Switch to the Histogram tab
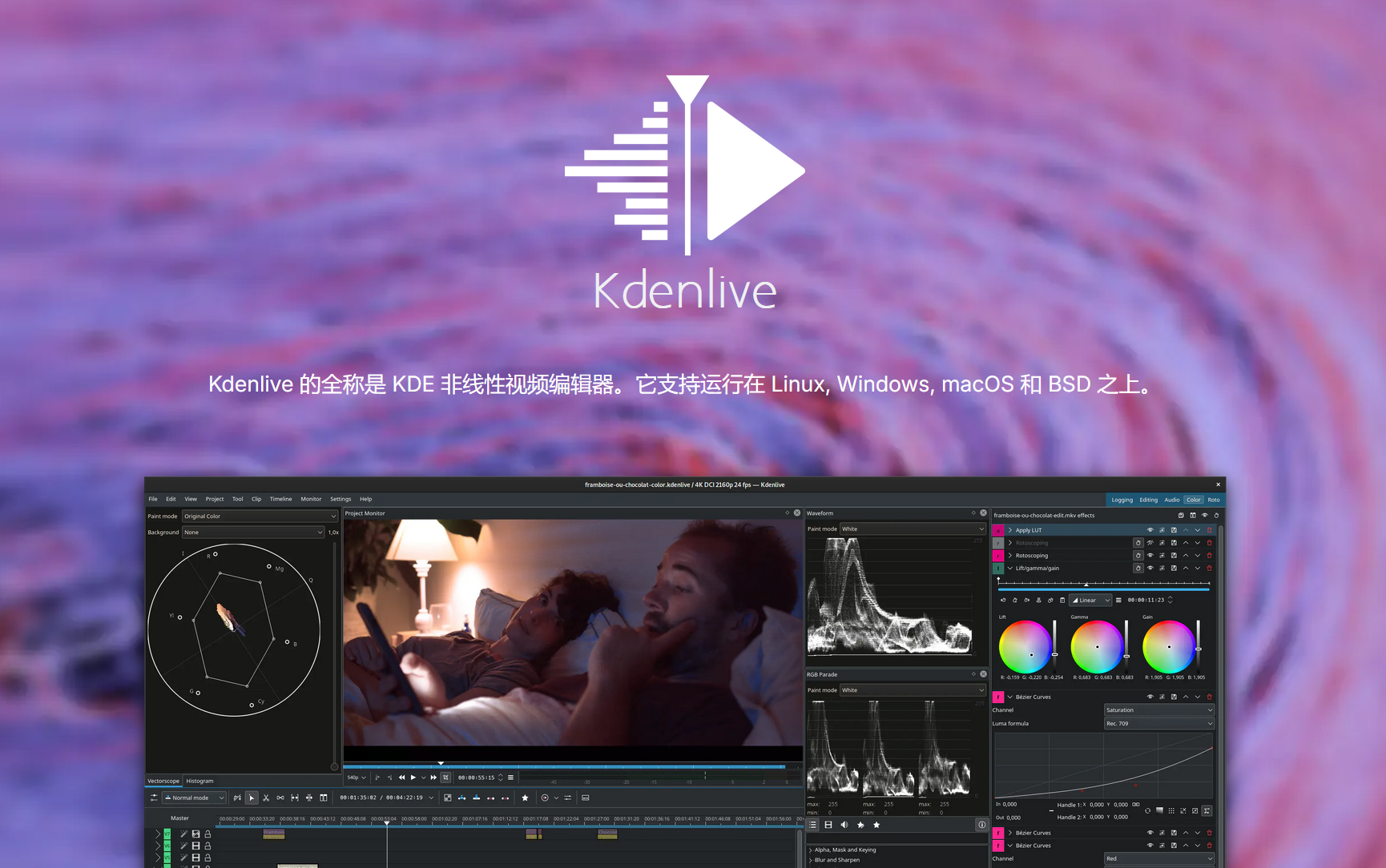1386x868 pixels. (199, 781)
